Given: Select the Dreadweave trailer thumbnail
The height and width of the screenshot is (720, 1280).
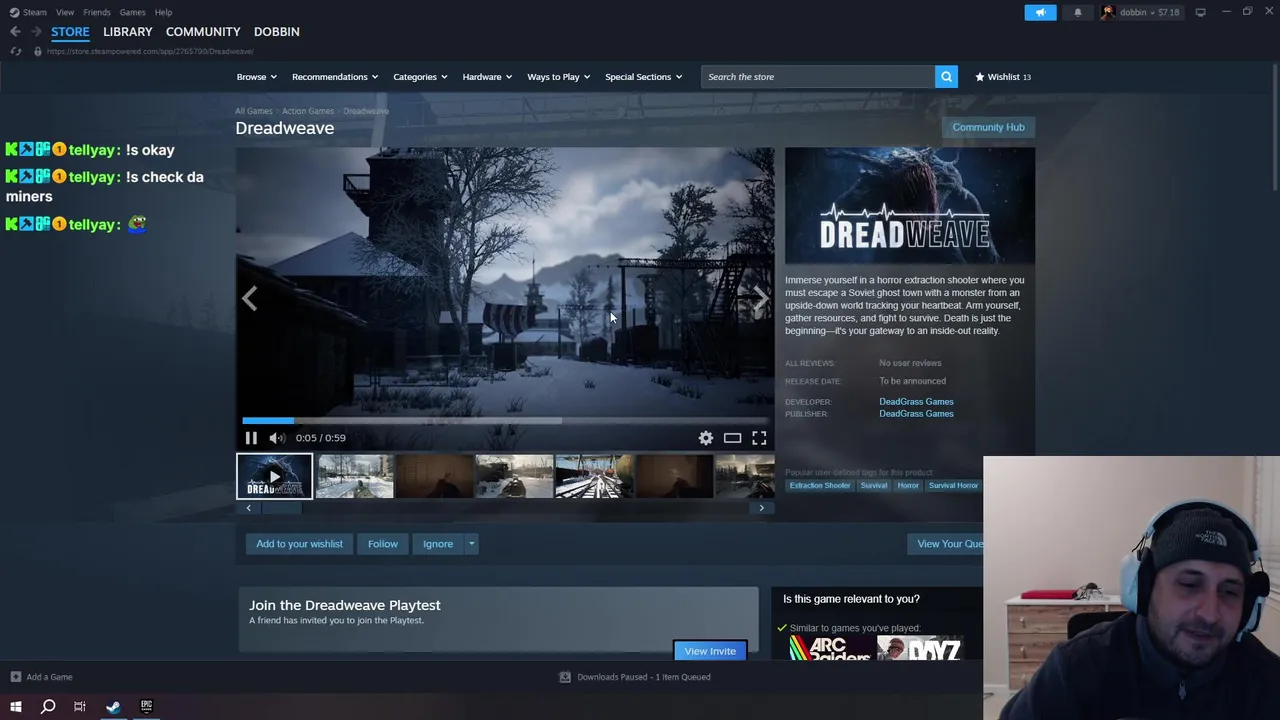Looking at the screenshot, I should pos(274,476).
